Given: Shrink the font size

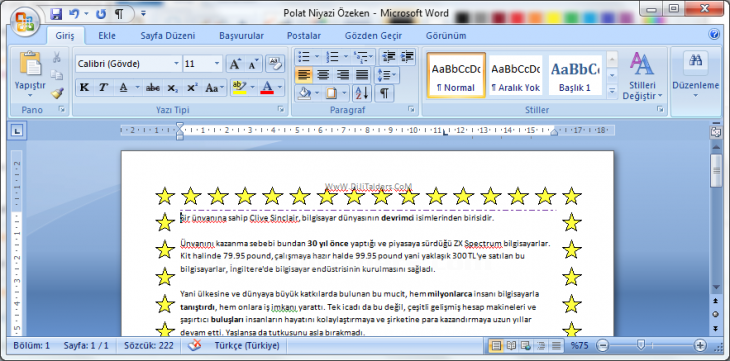Looking at the screenshot, I should [x=253, y=64].
